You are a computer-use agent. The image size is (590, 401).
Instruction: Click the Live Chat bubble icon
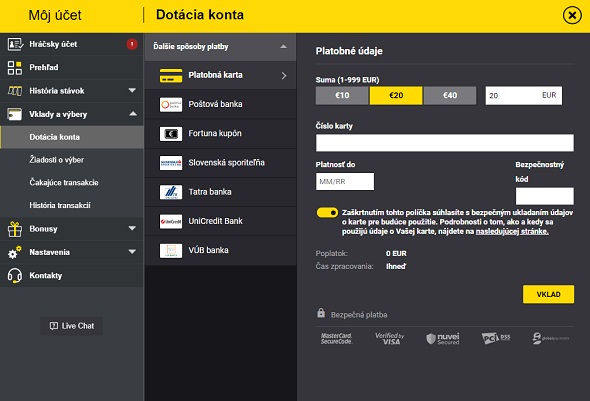point(54,326)
